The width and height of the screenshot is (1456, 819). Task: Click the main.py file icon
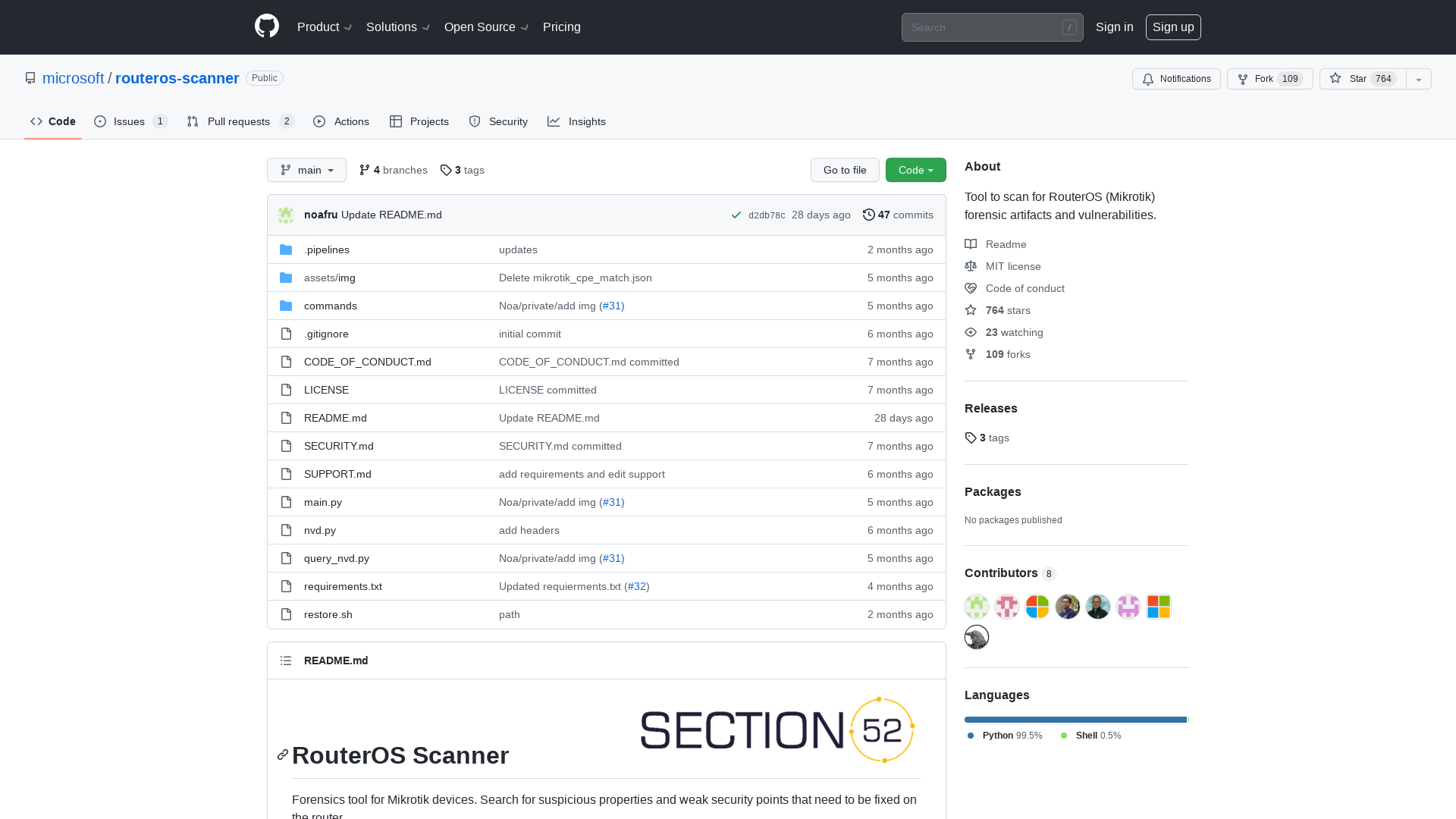point(286,502)
